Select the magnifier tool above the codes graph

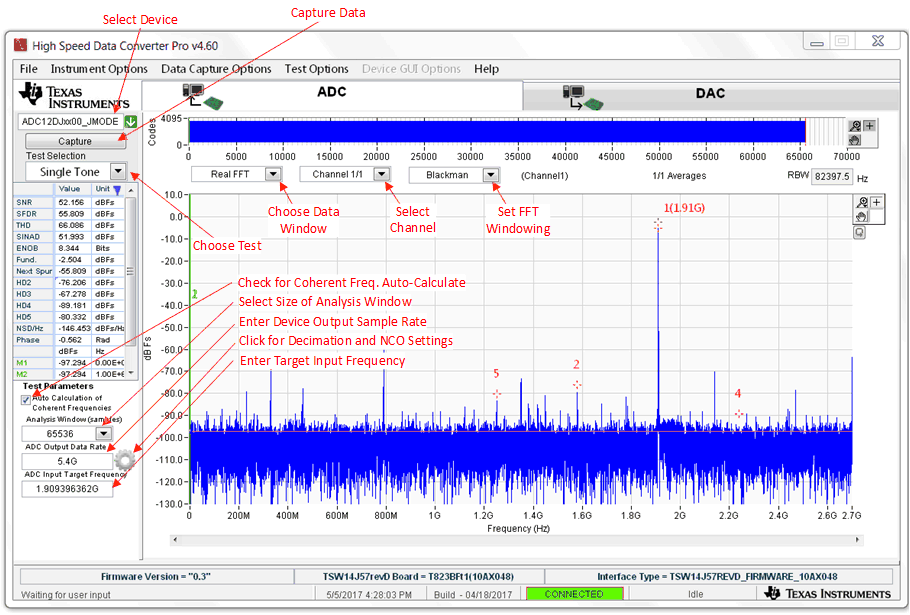pyautogui.click(x=855, y=125)
